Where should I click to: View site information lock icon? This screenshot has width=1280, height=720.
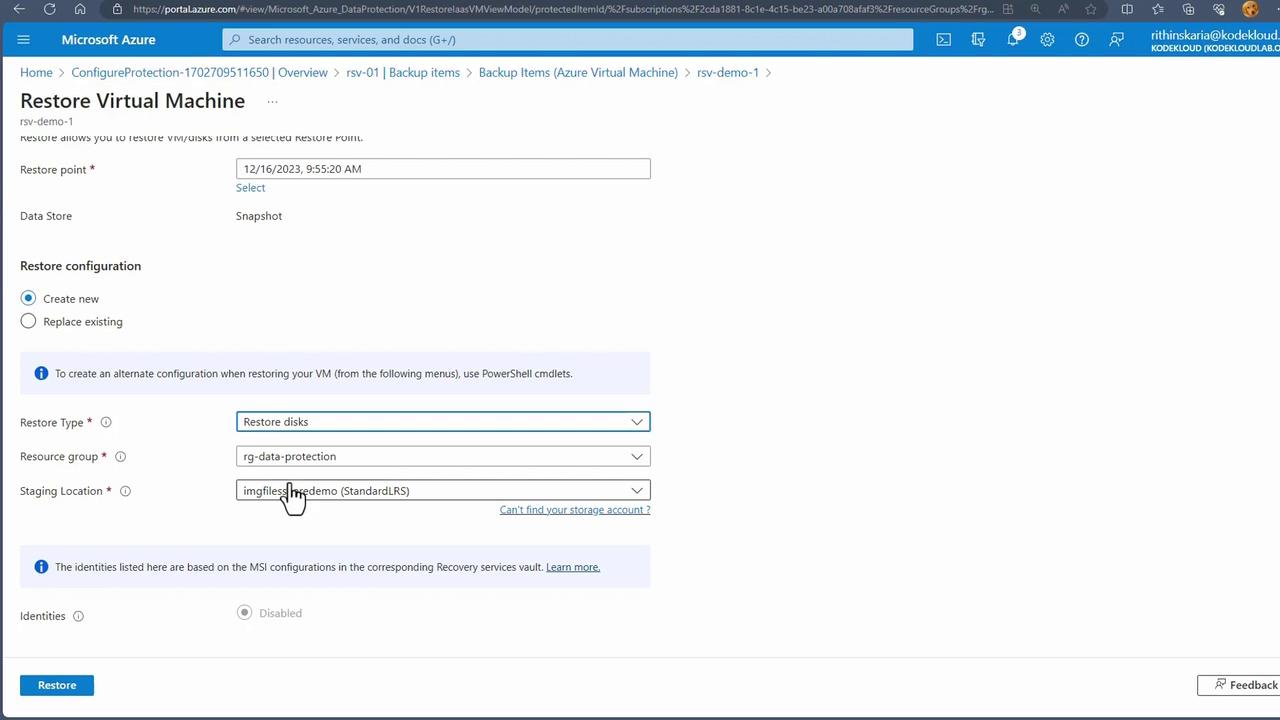(x=117, y=9)
